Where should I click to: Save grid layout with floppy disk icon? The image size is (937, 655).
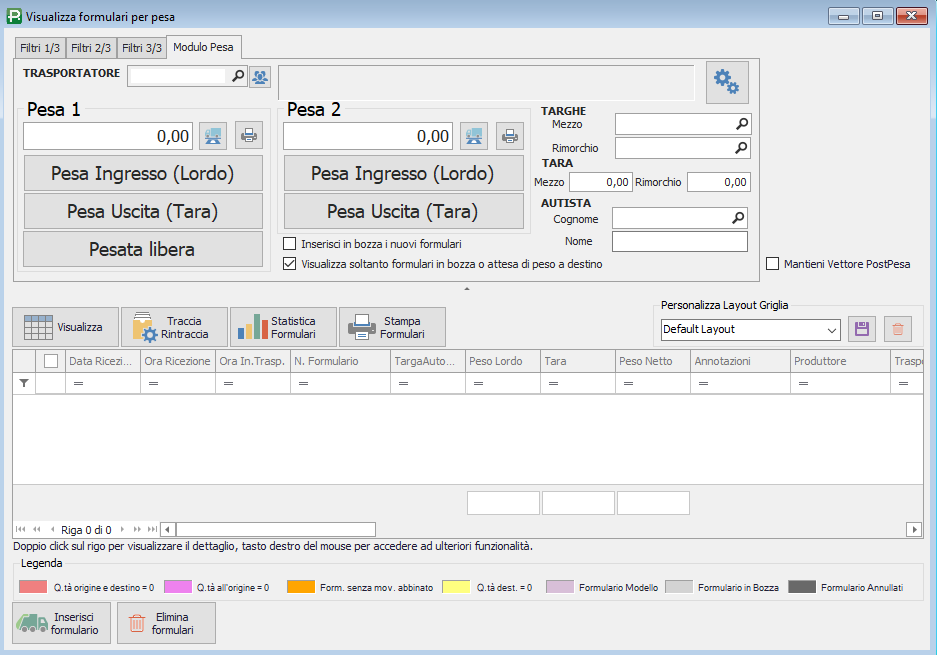click(x=862, y=329)
